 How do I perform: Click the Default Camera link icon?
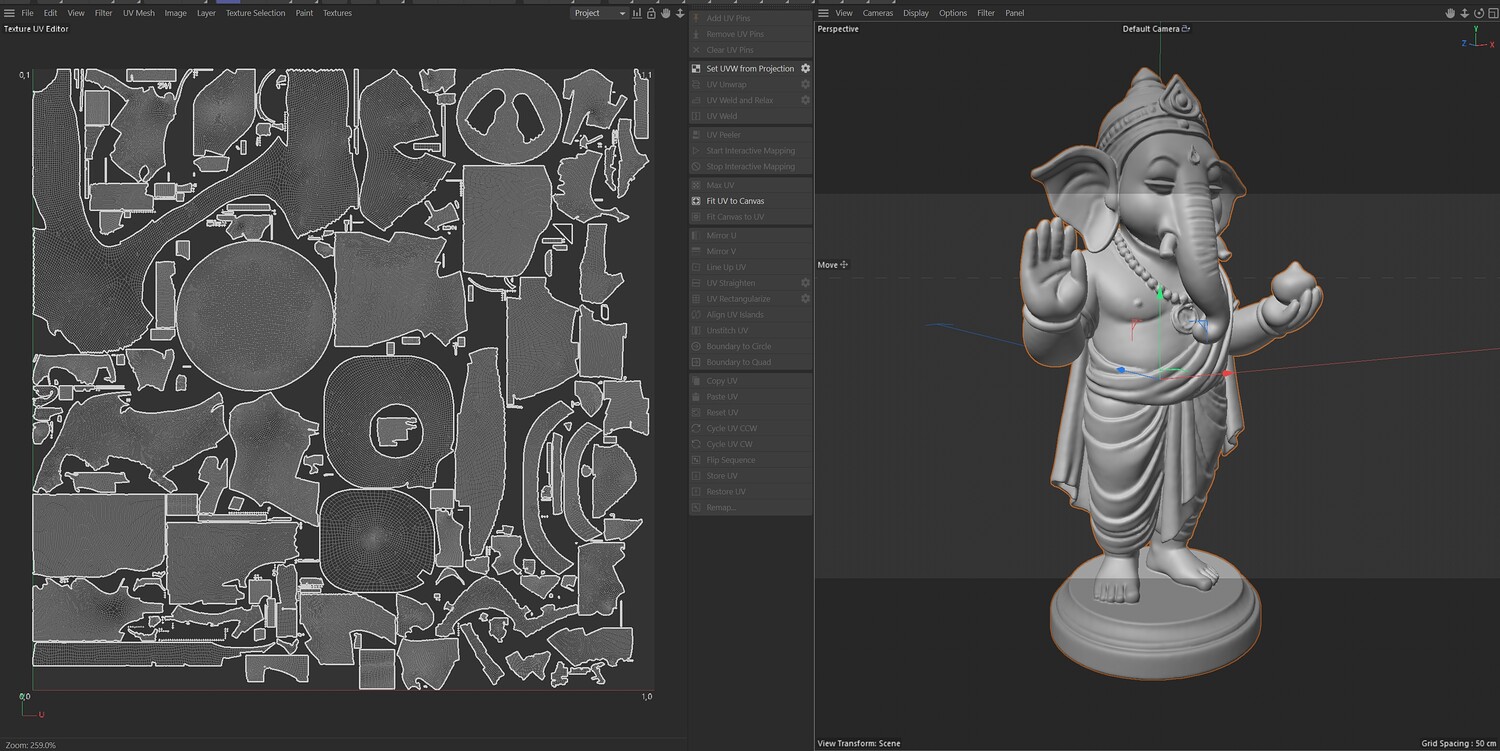point(1186,29)
